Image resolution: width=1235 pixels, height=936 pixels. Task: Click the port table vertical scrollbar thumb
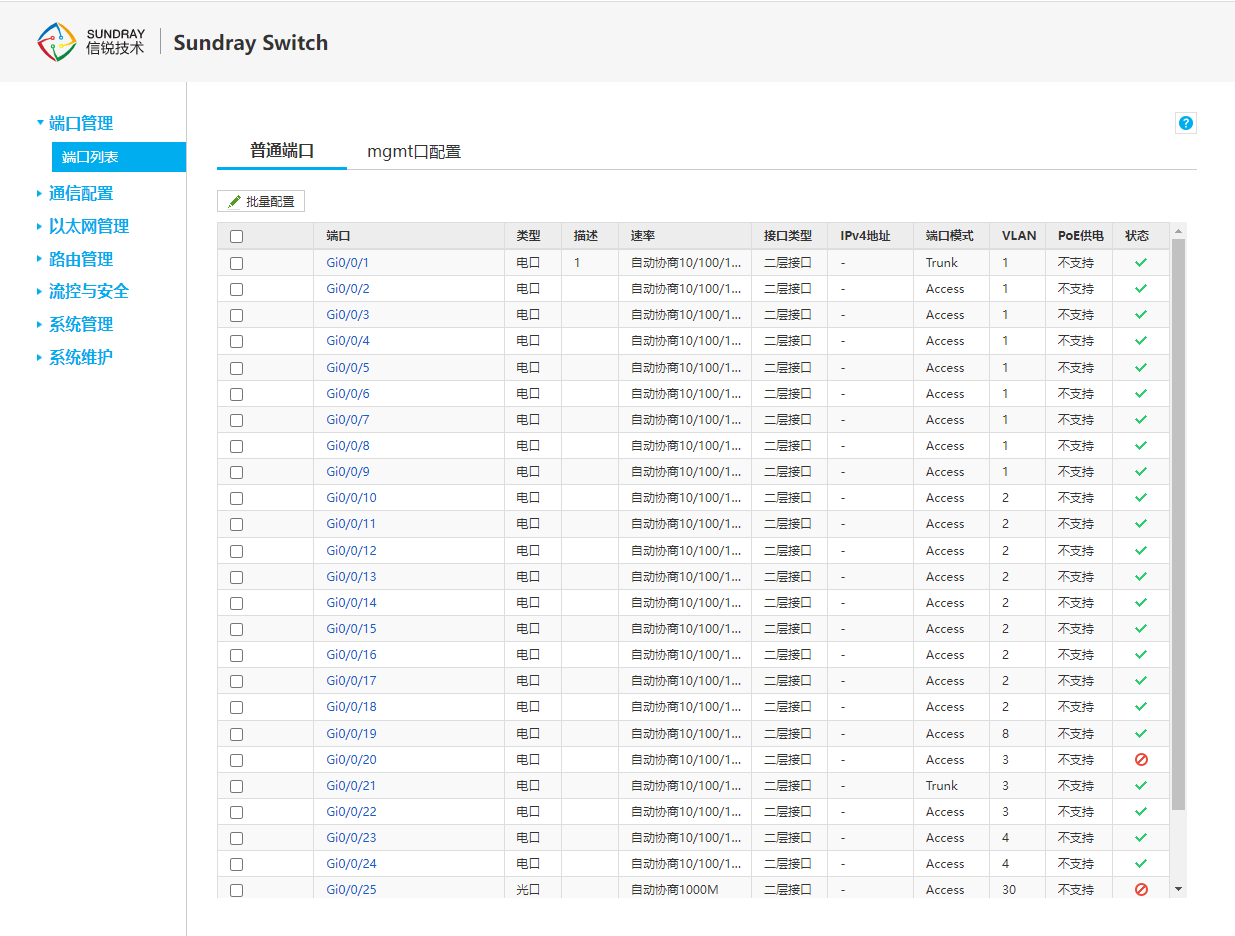(x=1178, y=520)
